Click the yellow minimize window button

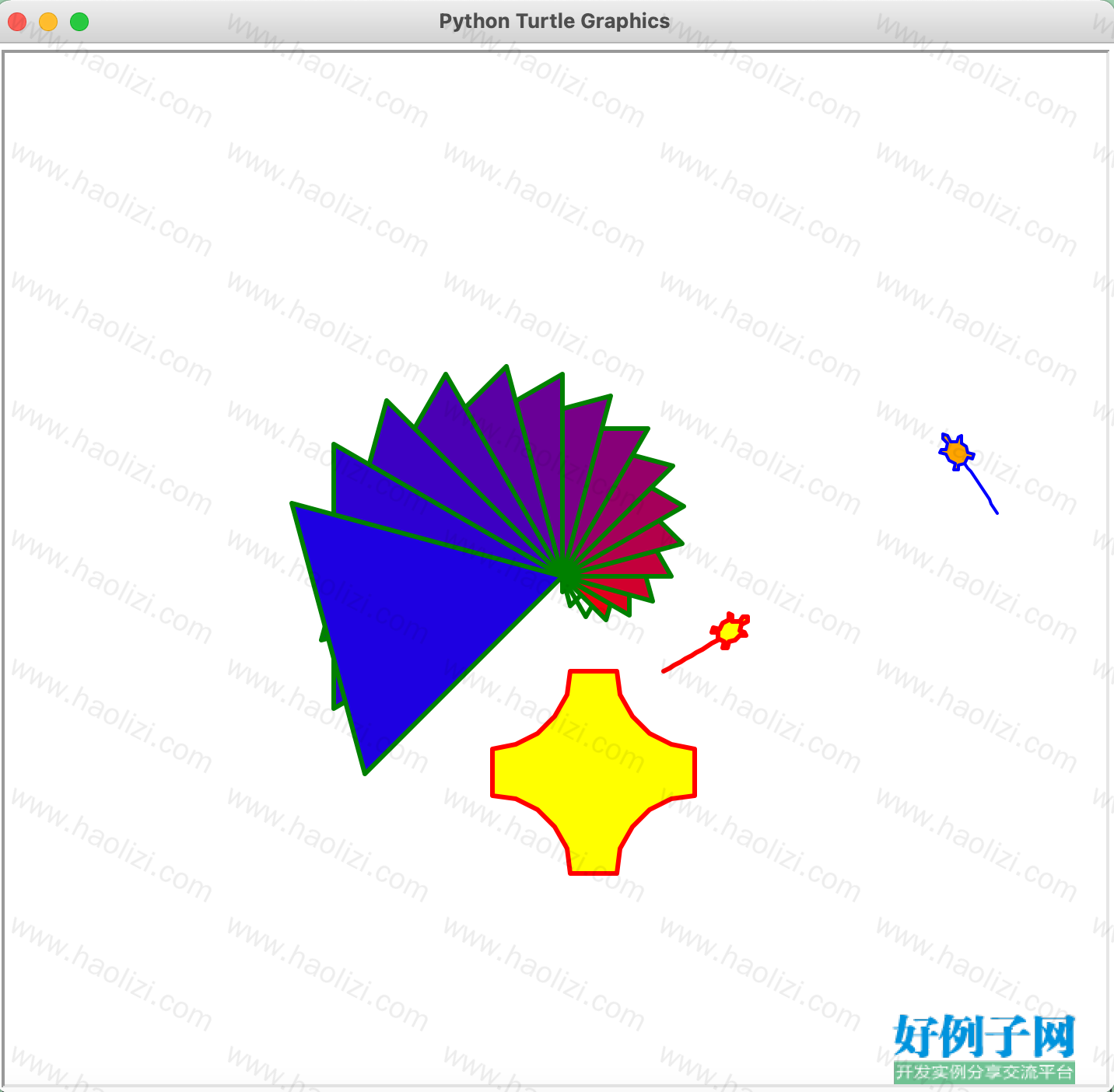48,22
